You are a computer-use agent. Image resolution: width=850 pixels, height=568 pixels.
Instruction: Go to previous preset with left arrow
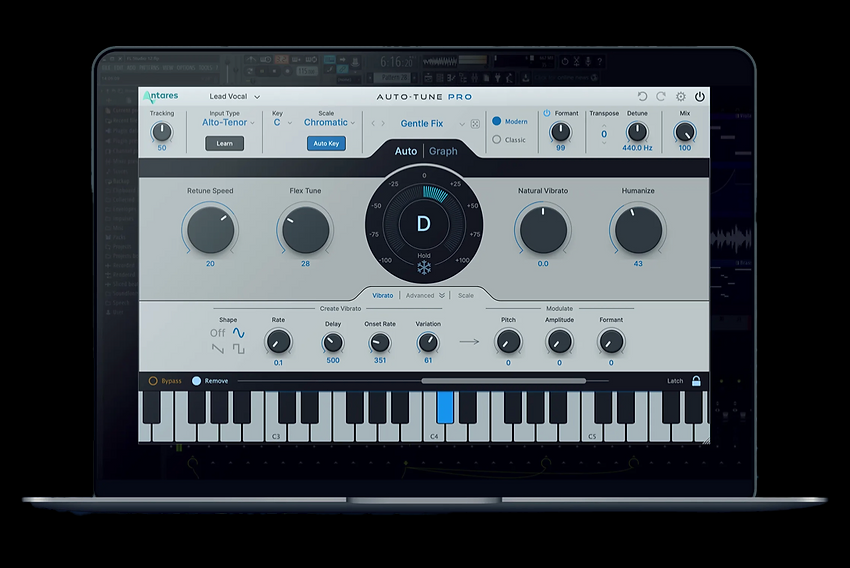pyautogui.click(x=373, y=124)
